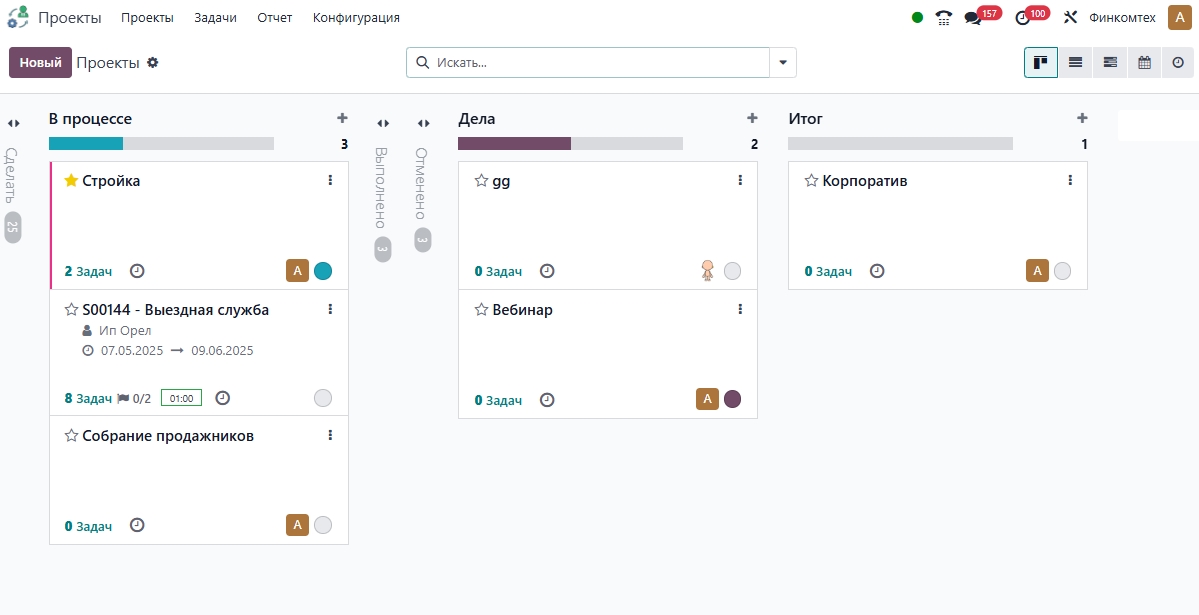Open the 8 Задач link

click(88, 398)
